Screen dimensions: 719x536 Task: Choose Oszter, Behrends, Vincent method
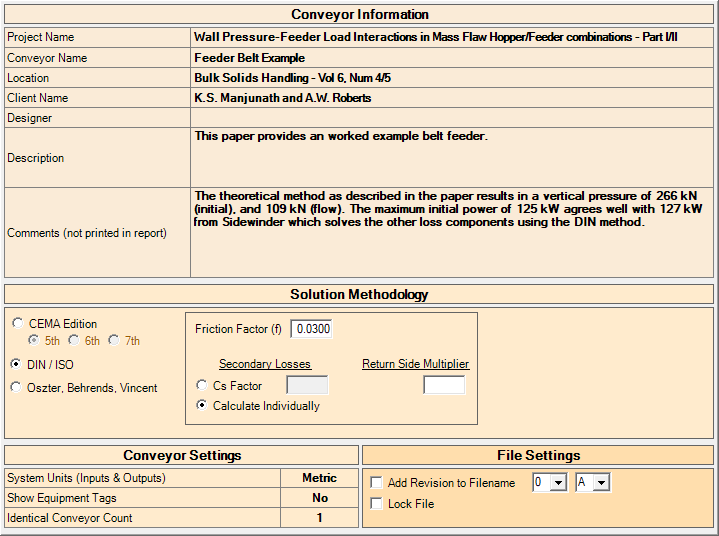click(18, 388)
